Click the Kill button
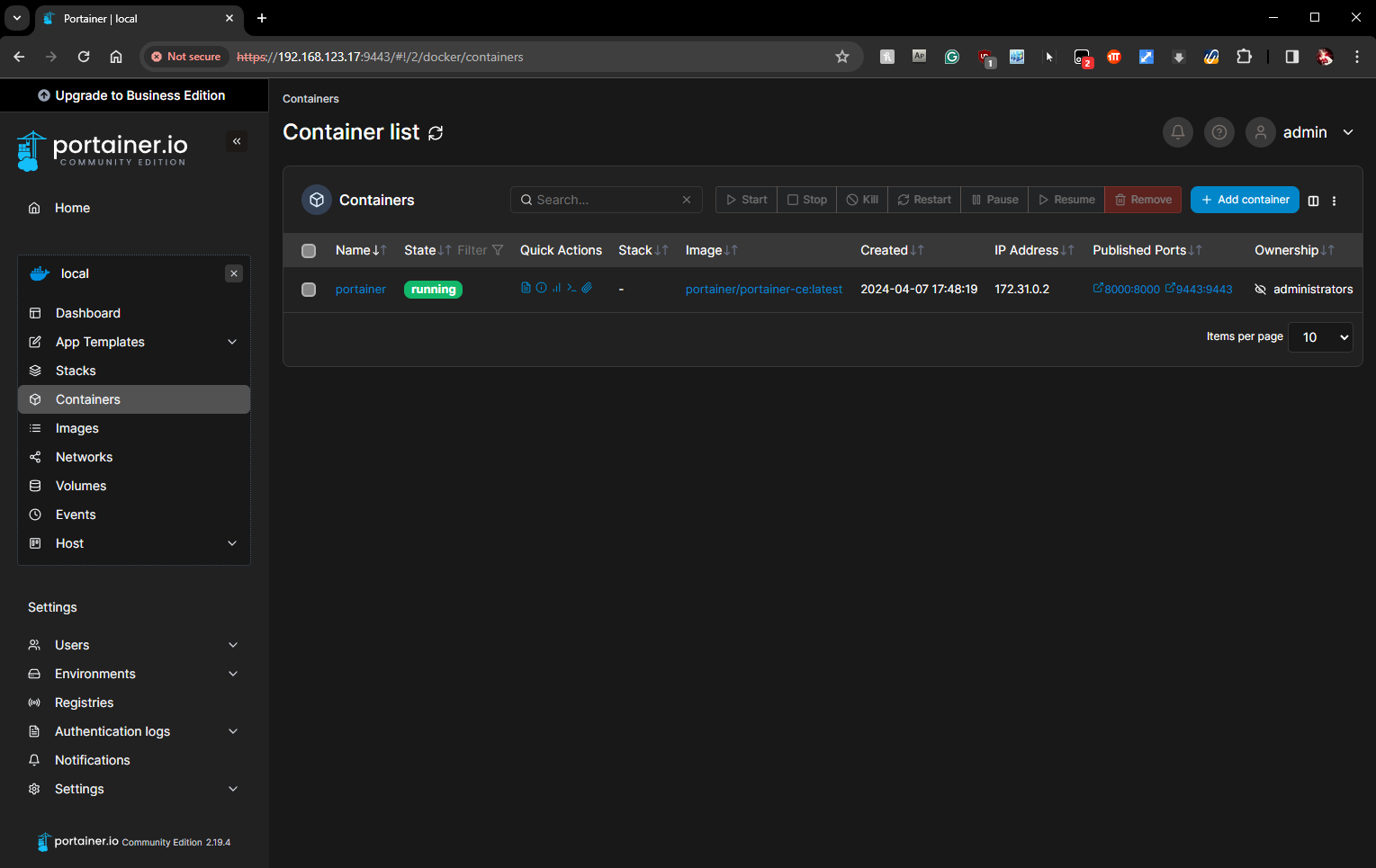Image resolution: width=1376 pixels, height=868 pixels. click(x=862, y=200)
